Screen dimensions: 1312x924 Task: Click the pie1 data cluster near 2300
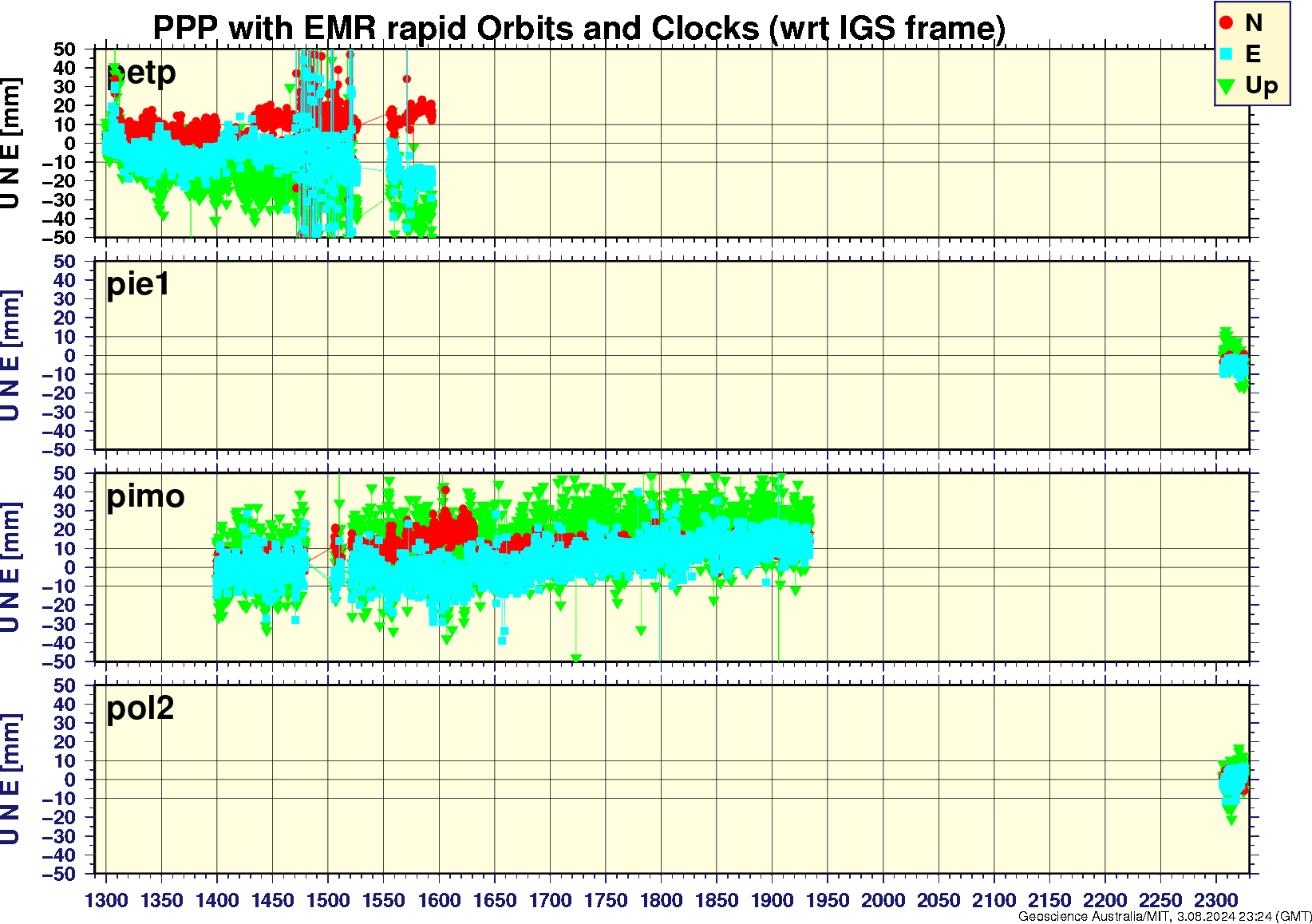[x=1234, y=361]
